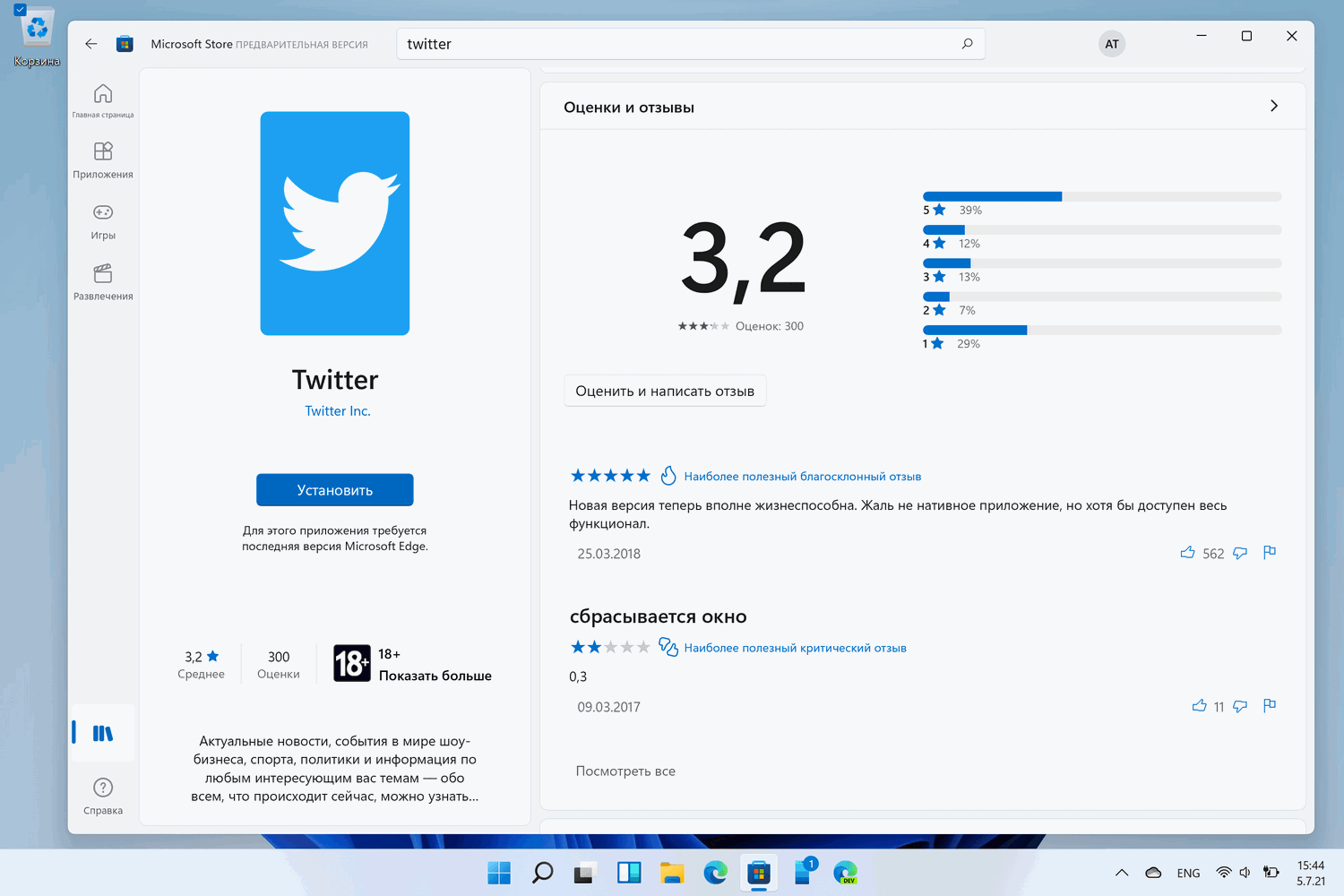Click the search field containing twitter
Screen dimensions: 1344x896
coord(691,44)
